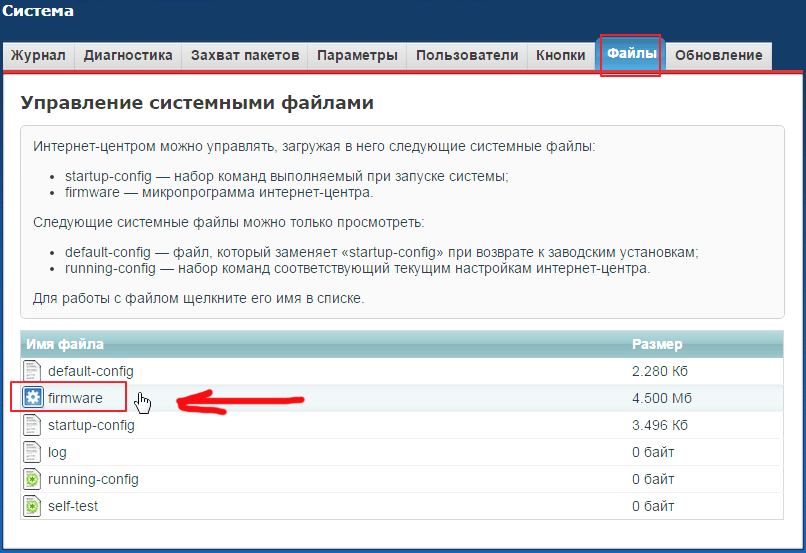The height and width of the screenshot is (553, 806).
Task: Click the running-config green icon
Action: (32, 479)
